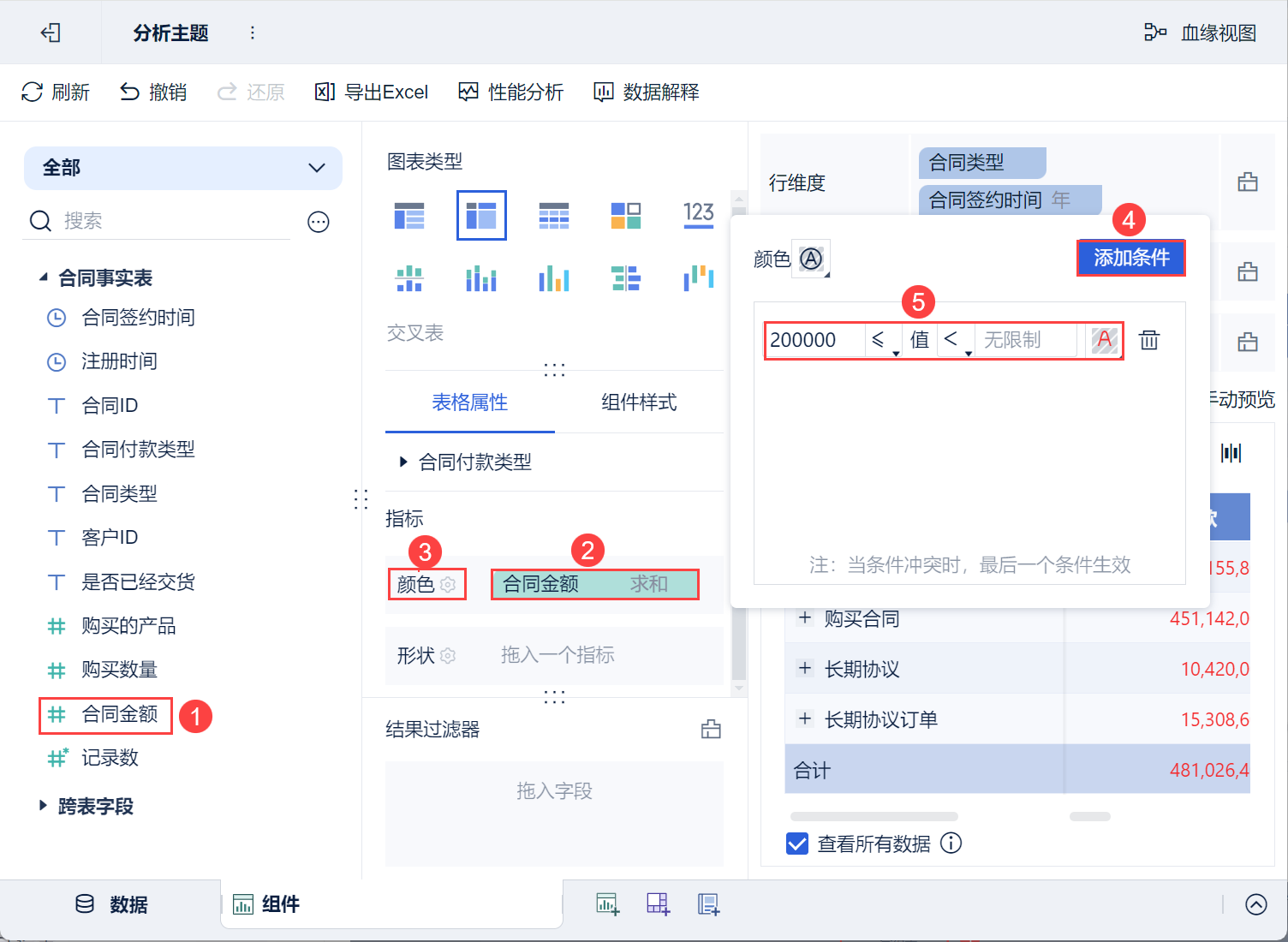This screenshot has width=1288, height=942.
Task: Select the 客户ID field
Action: [92, 538]
